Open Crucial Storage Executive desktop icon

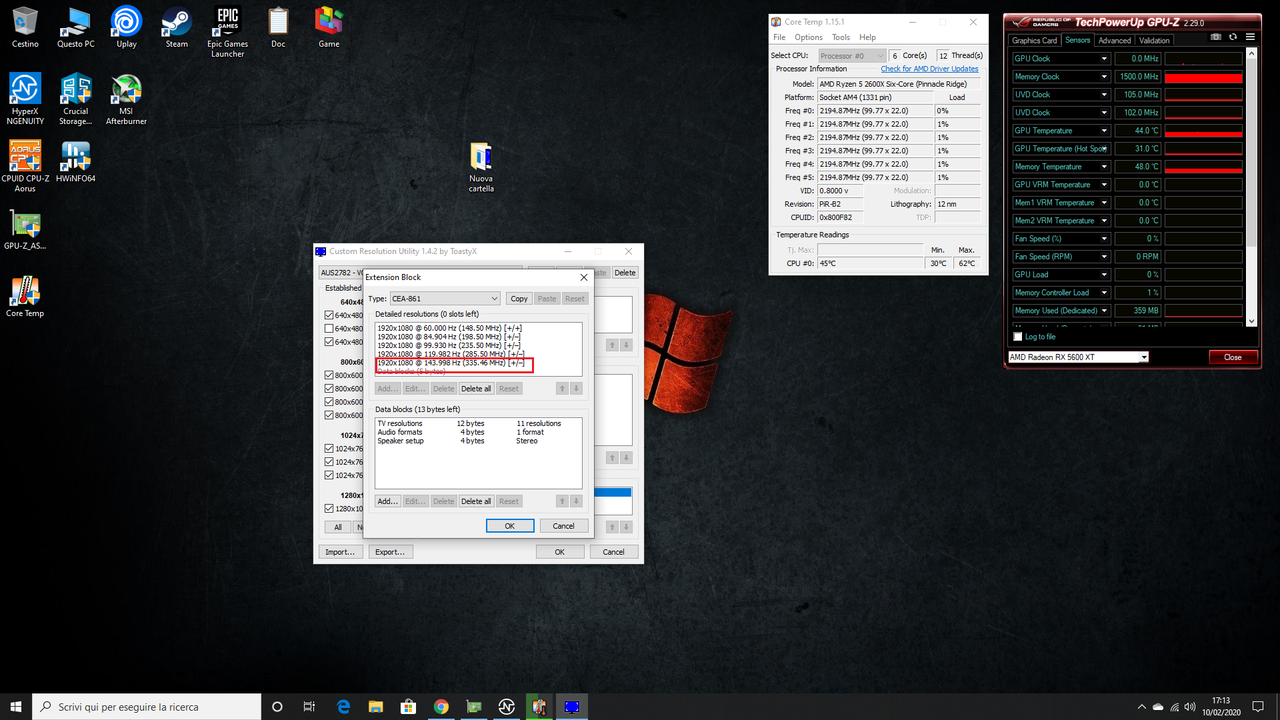[76, 99]
